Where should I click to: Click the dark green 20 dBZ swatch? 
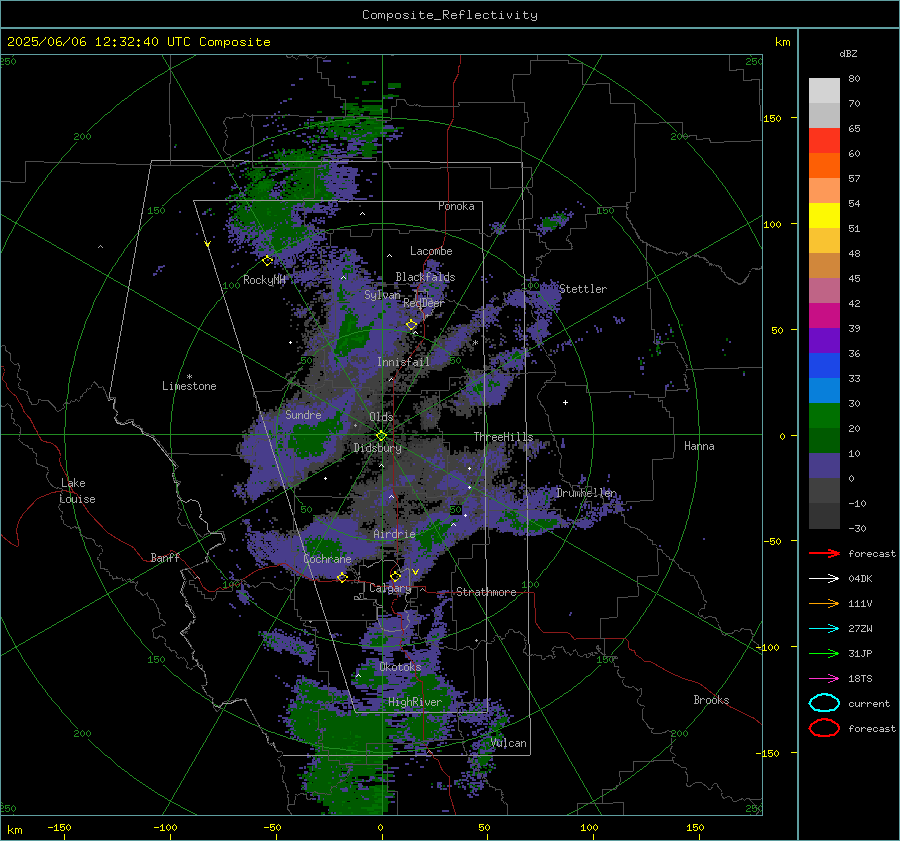[824, 440]
